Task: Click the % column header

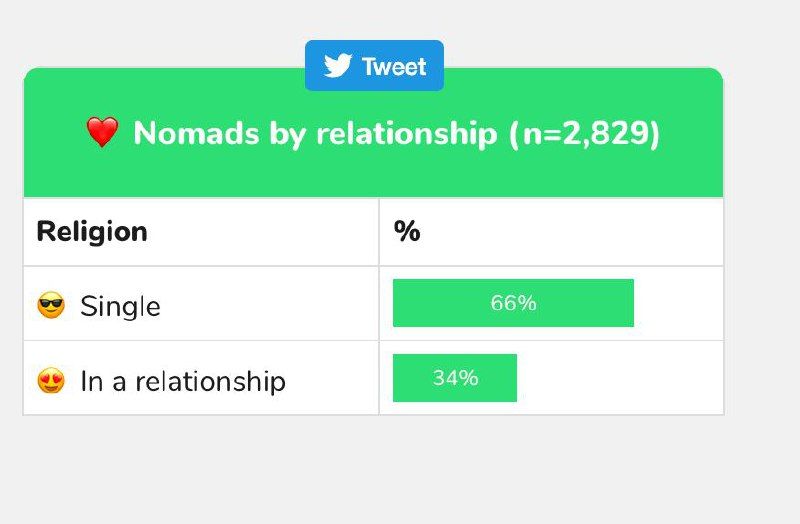Action: coord(407,232)
